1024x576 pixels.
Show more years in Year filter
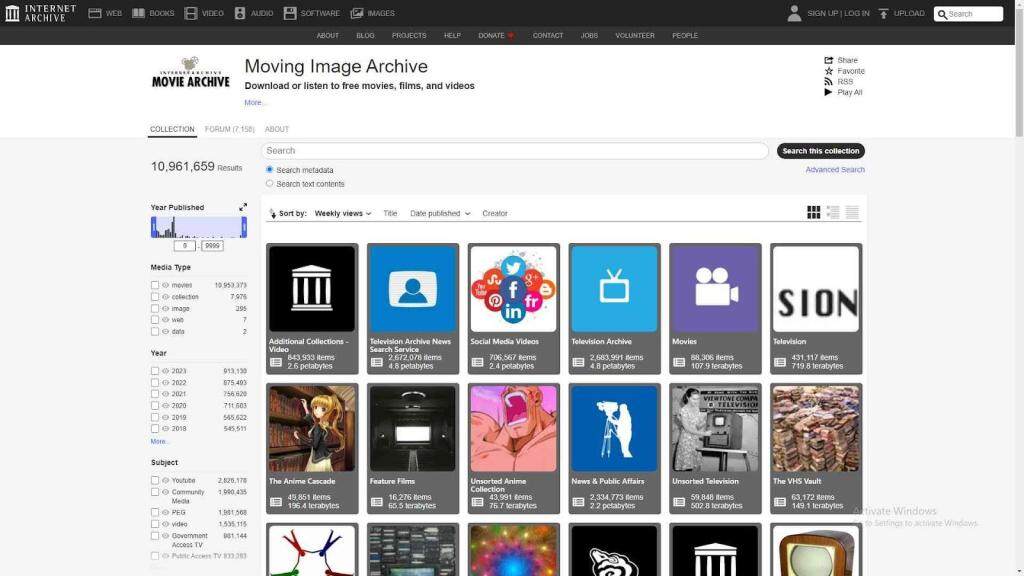coord(159,441)
